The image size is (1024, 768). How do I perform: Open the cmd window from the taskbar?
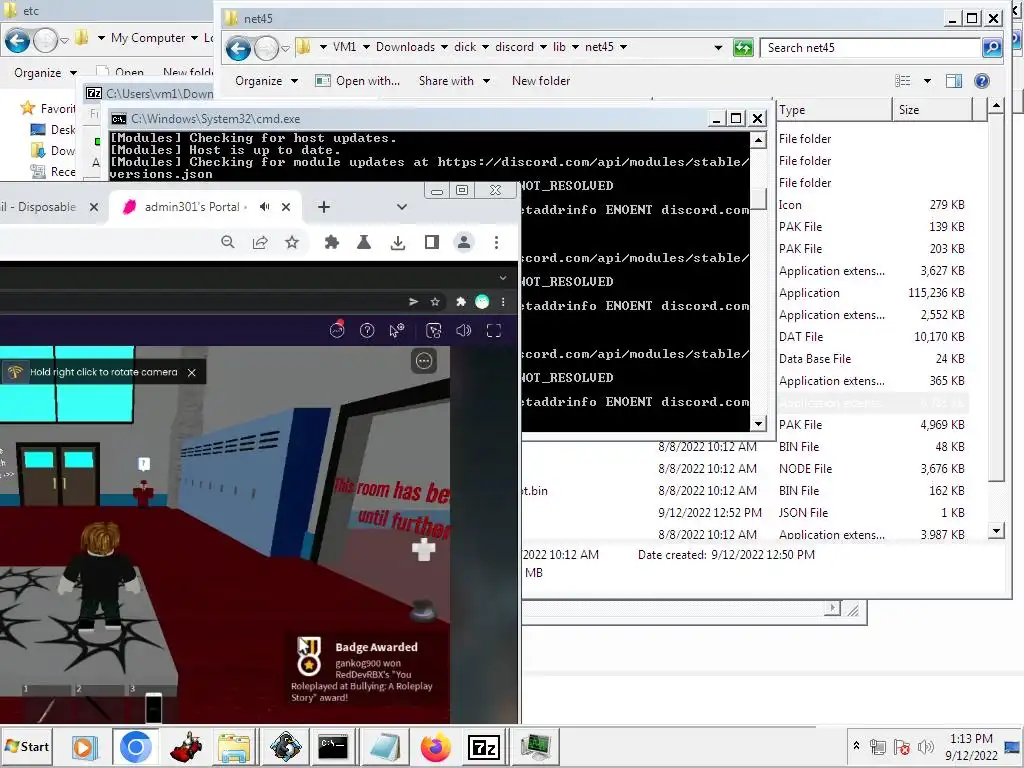333,747
